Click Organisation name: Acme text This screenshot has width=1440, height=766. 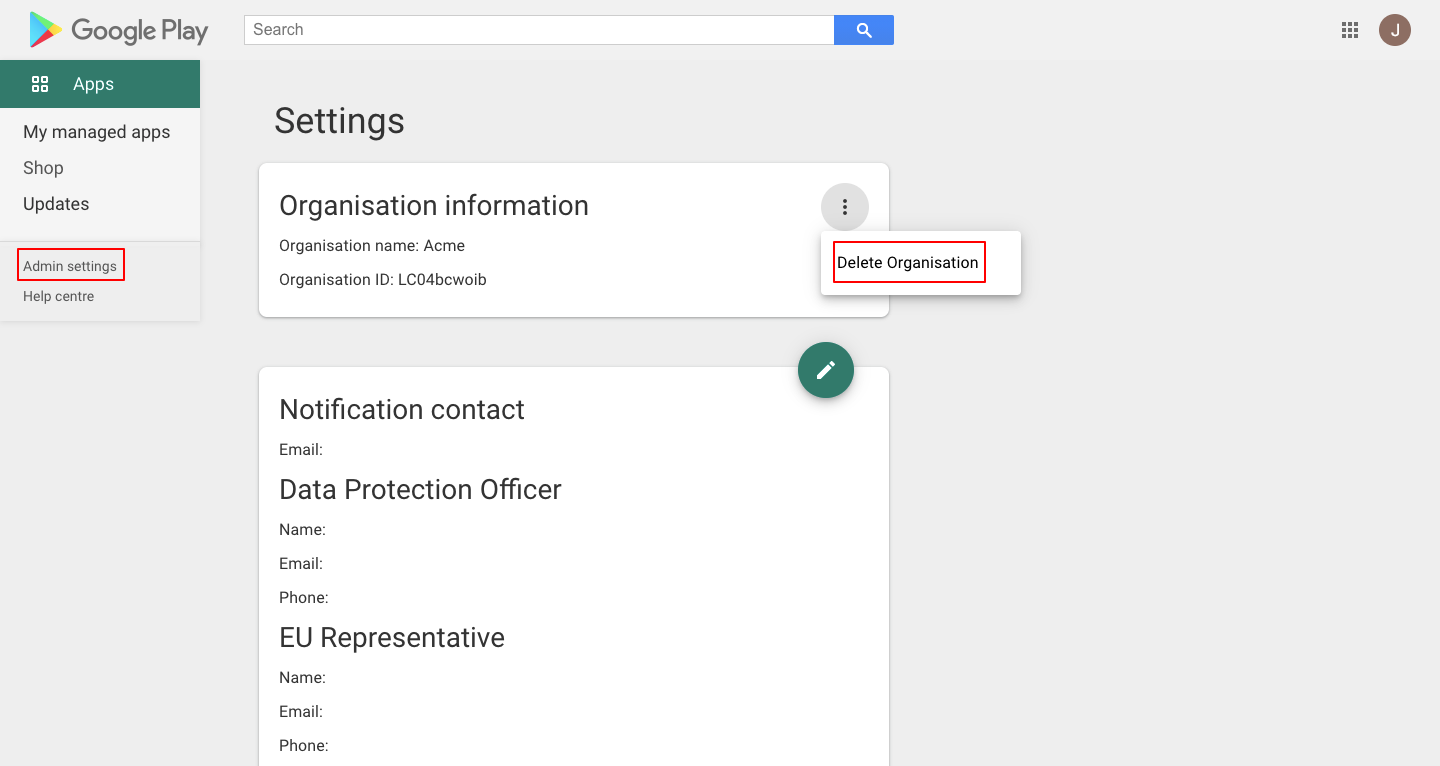pyautogui.click(x=372, y=246)
